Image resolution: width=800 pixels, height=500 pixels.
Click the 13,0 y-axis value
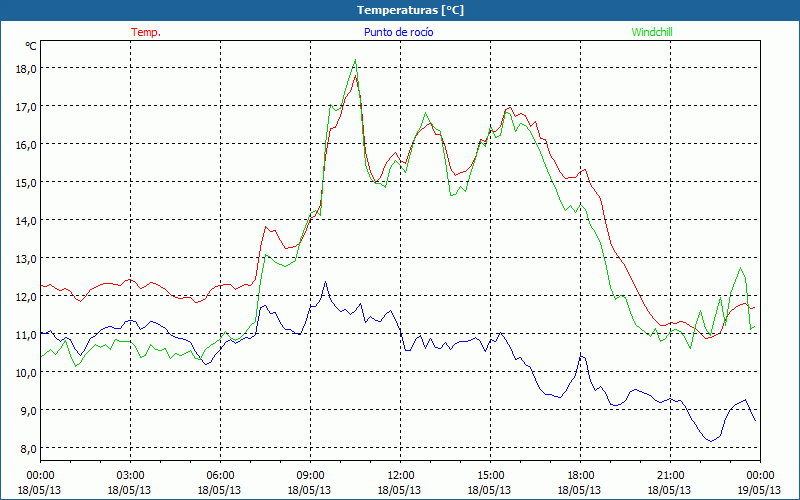[x=26, y=258]
